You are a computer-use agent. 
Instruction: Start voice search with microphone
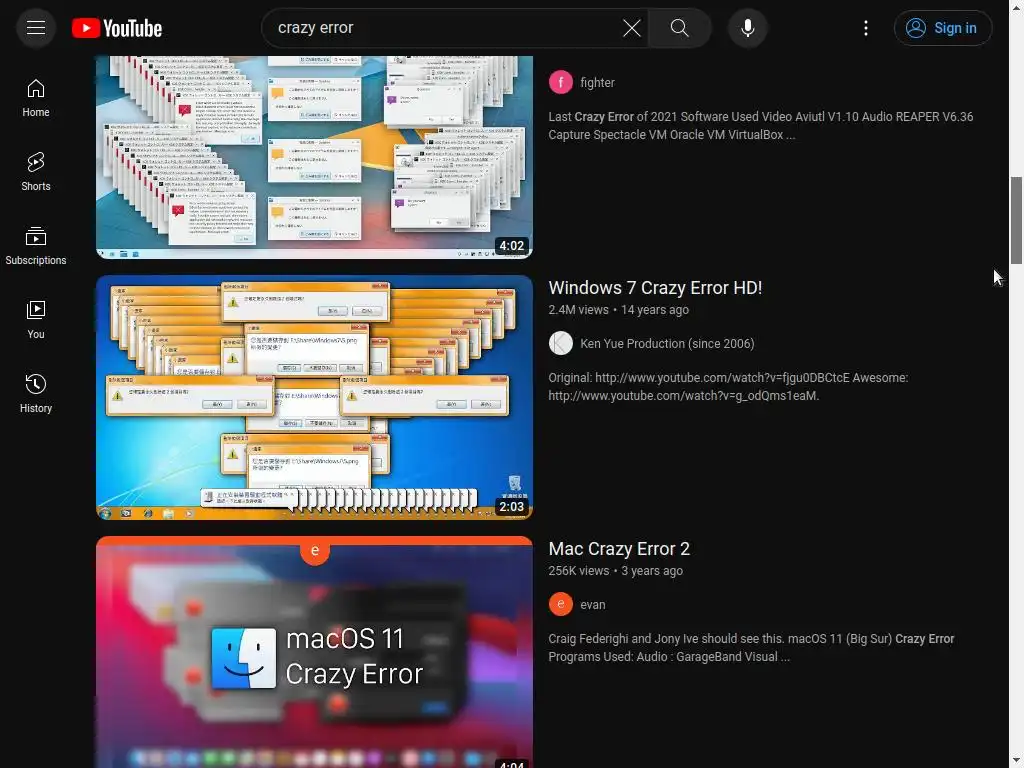tap(748, 28)
